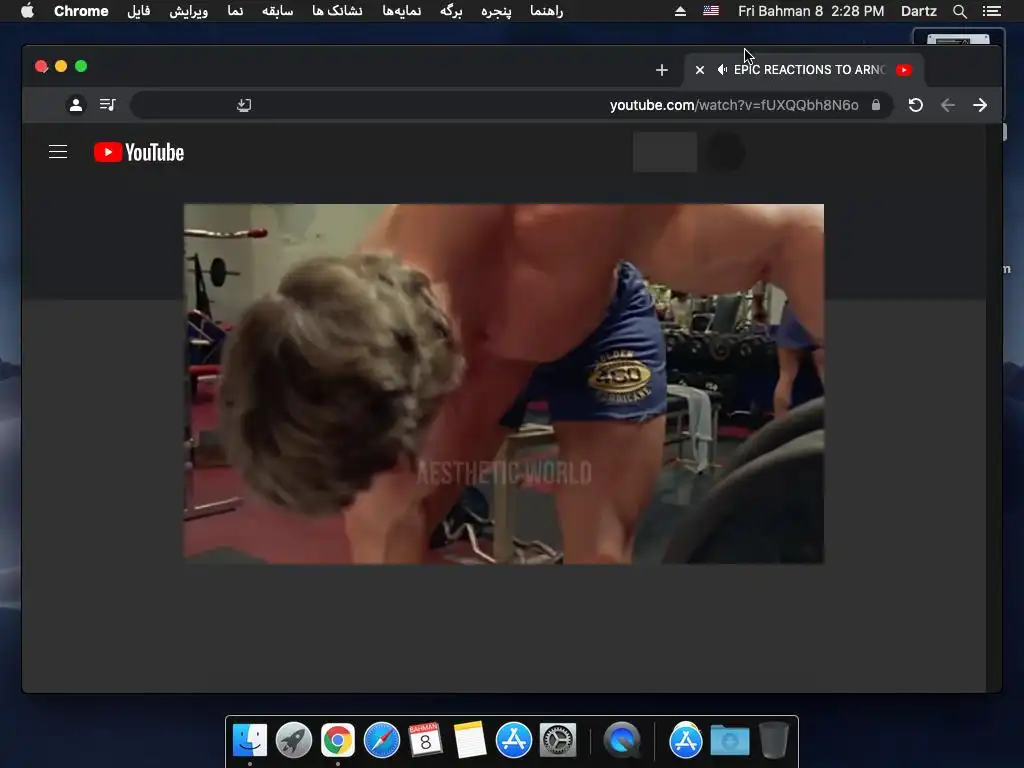Click the install/download icon in address bar
This screenshot has height=768, width=1024.
click(x=244, y=105)
